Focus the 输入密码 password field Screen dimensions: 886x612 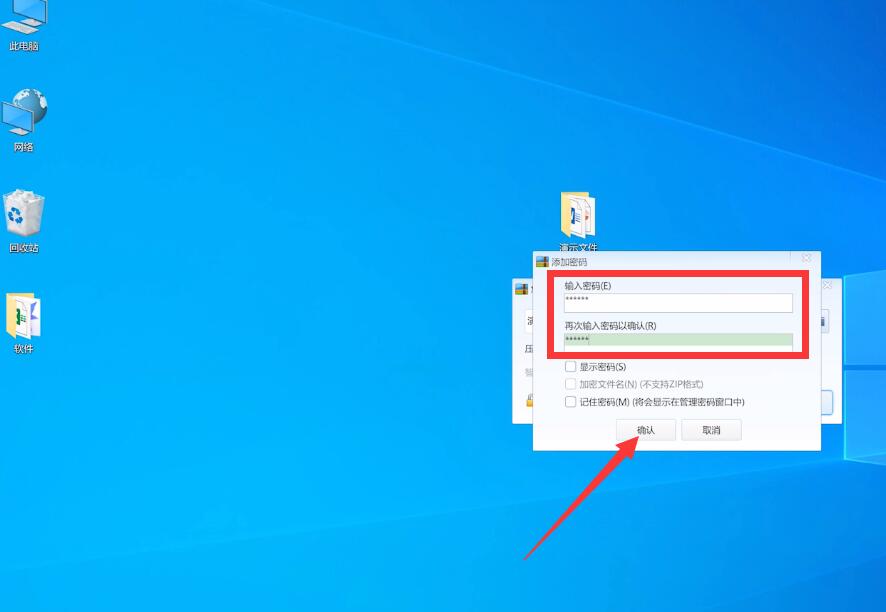pos(678,303)
